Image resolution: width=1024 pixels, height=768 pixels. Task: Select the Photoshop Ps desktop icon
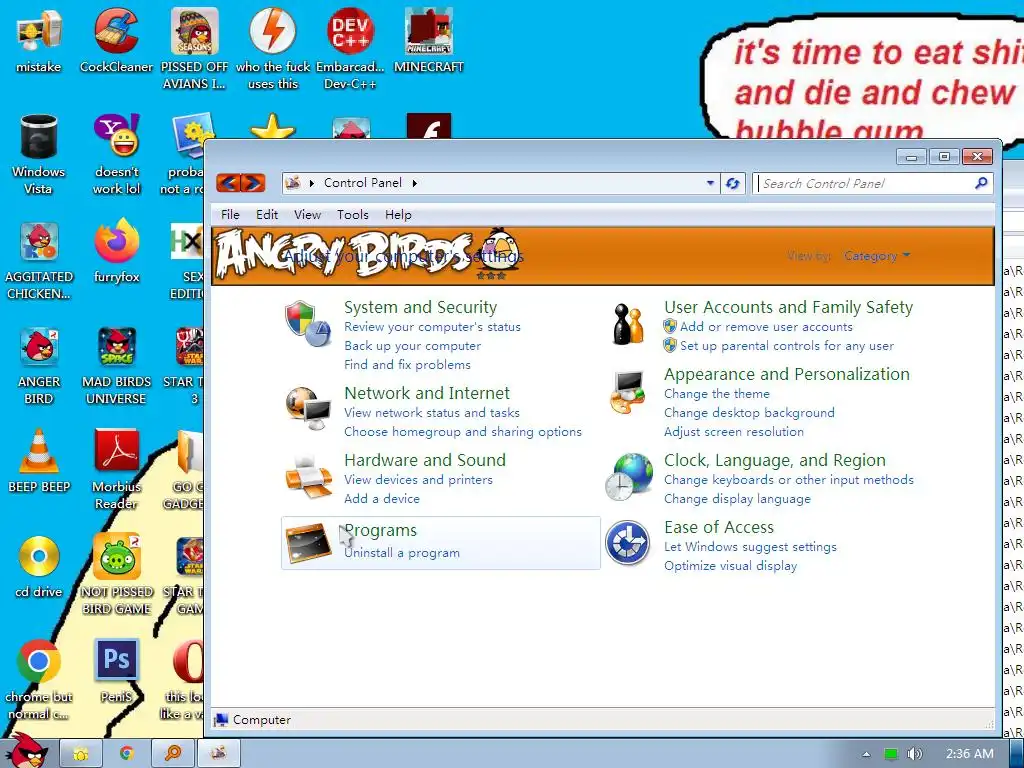(116, 661)
